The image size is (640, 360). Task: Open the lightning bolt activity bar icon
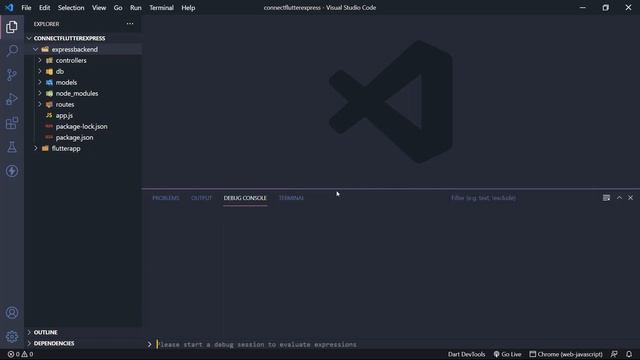pos(12,171)
